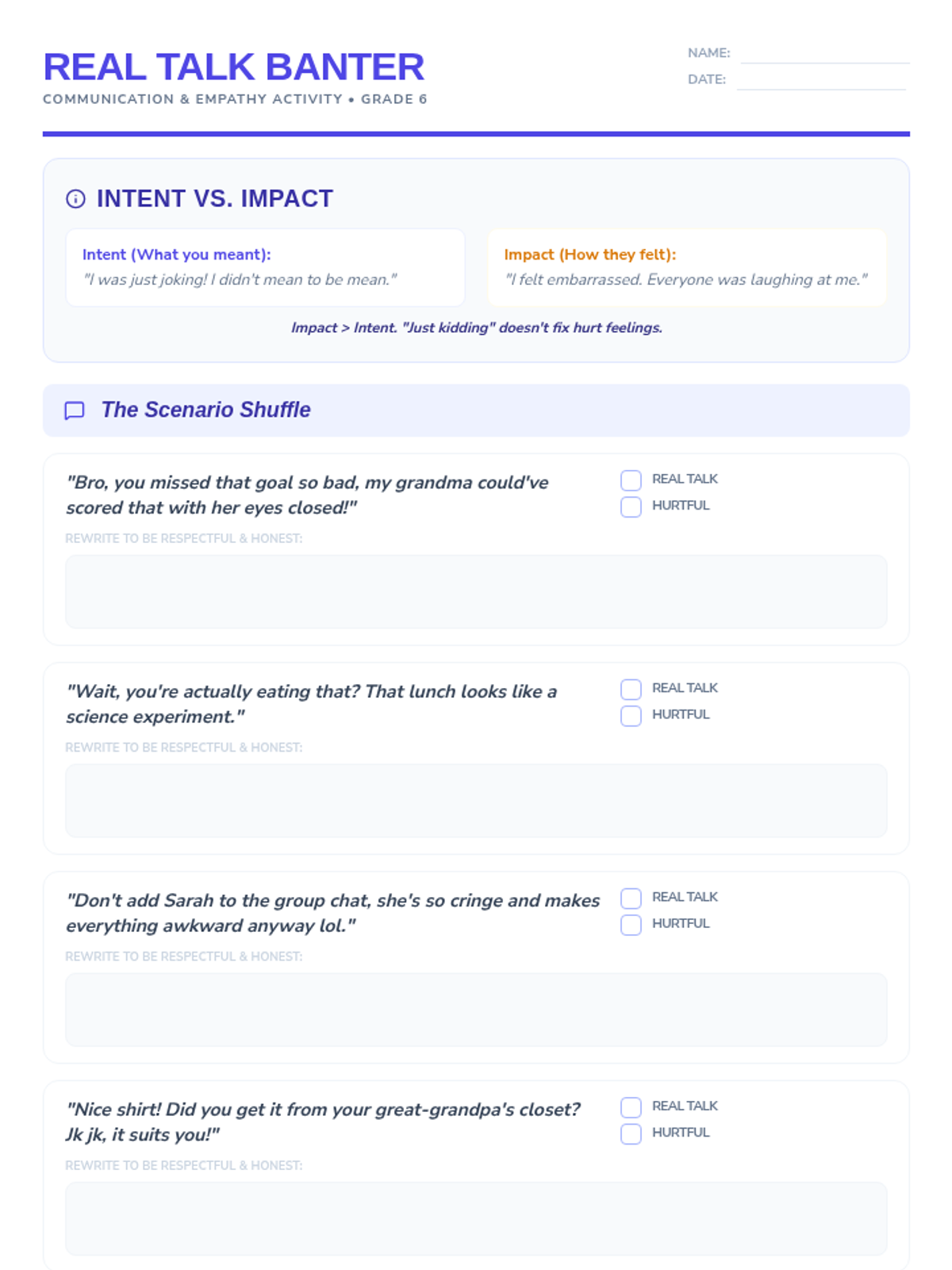Tick Hurtful for the lunch science experiment quote
952x1270 pixels.
pos(631,715)
